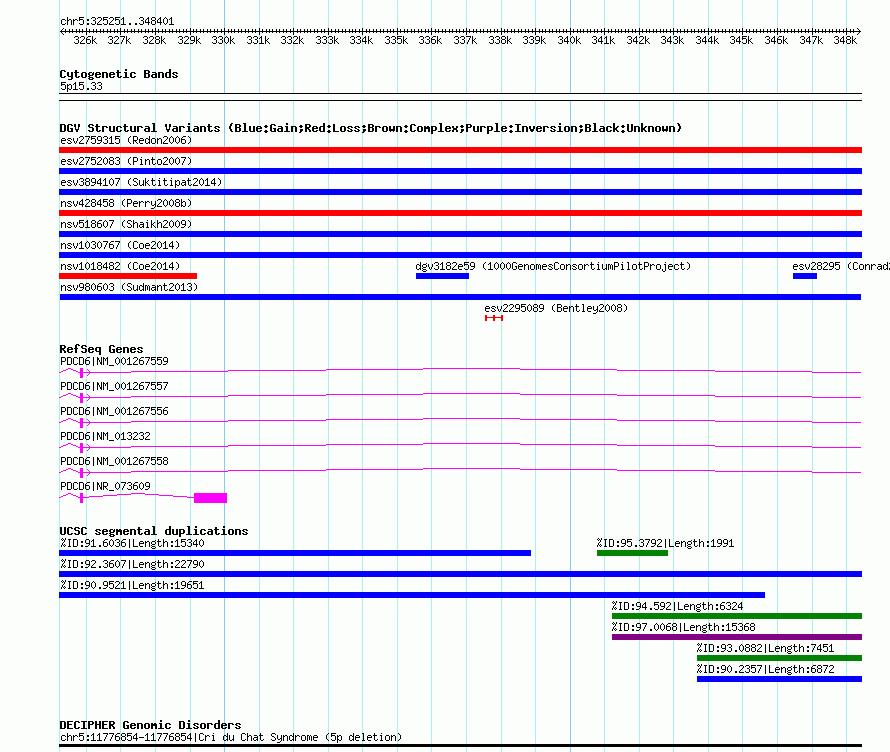Click the PDCD6 NR_073609 magenta exon block
This screenshot has width=890, height=752.
(210, 497)
